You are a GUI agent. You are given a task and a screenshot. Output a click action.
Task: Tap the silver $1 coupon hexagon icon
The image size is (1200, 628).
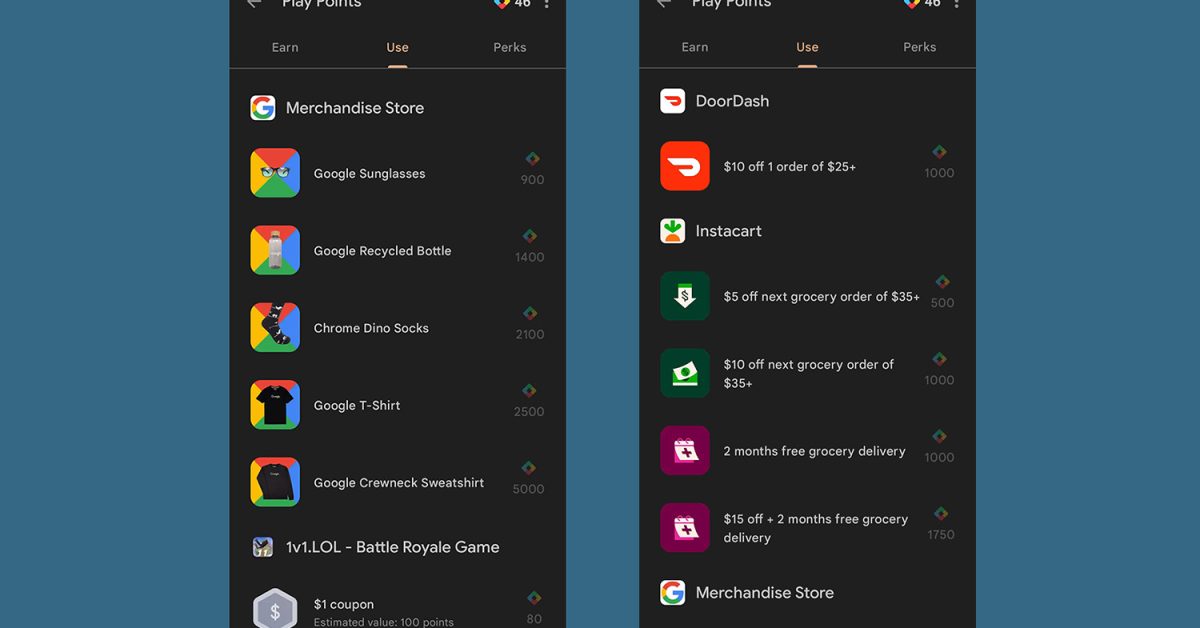tap(275, 610)
